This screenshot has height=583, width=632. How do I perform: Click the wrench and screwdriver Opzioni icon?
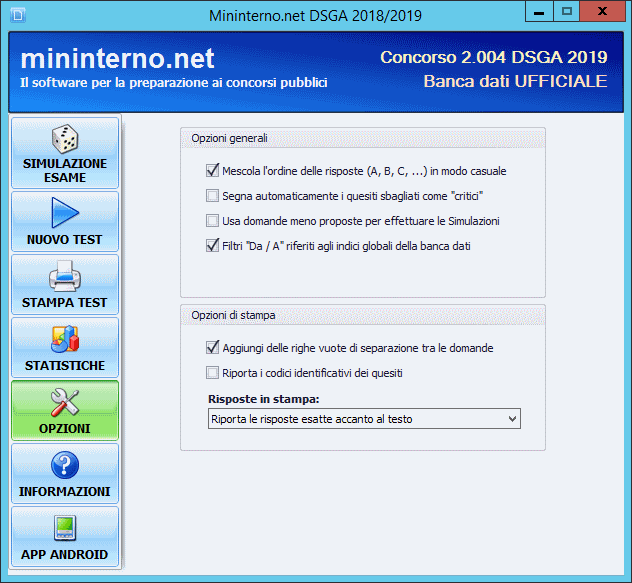65,401
